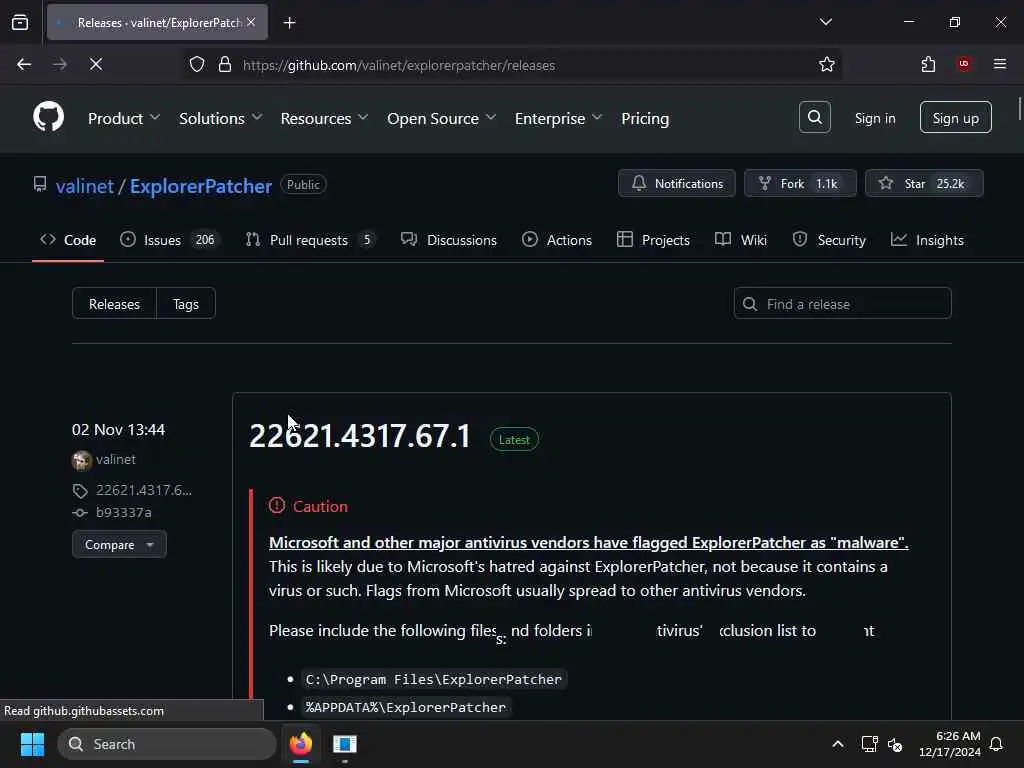Screen dimensions: 1024x768
Task: Click the shield tracking protection icon
Action: coord(197,65)
